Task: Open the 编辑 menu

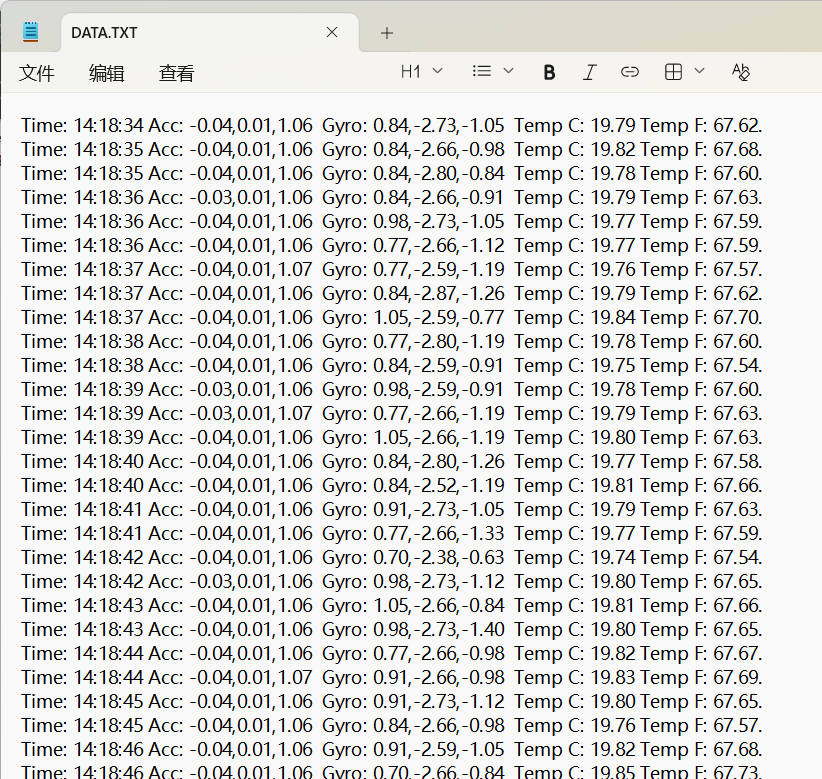Action: tap(106, 72)
